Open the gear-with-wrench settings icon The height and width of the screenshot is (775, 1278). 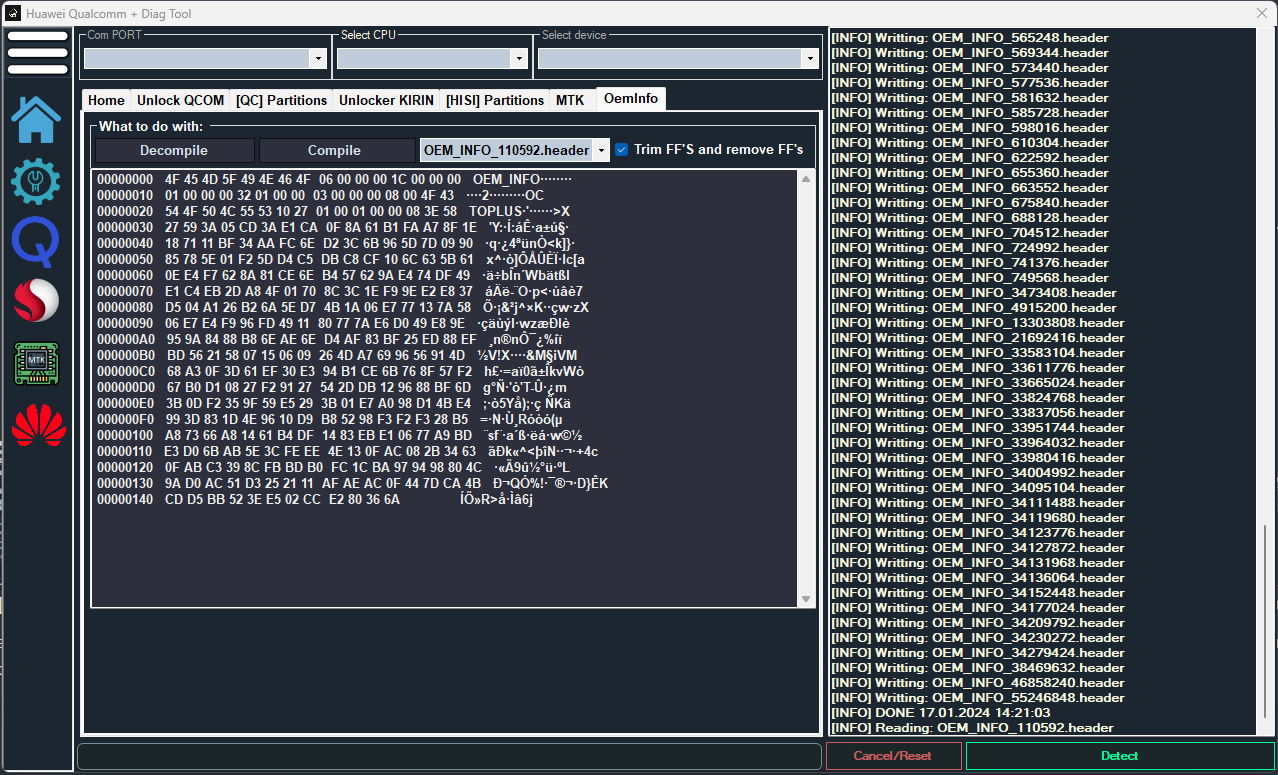pyautogui.click(x=36, y=181)
